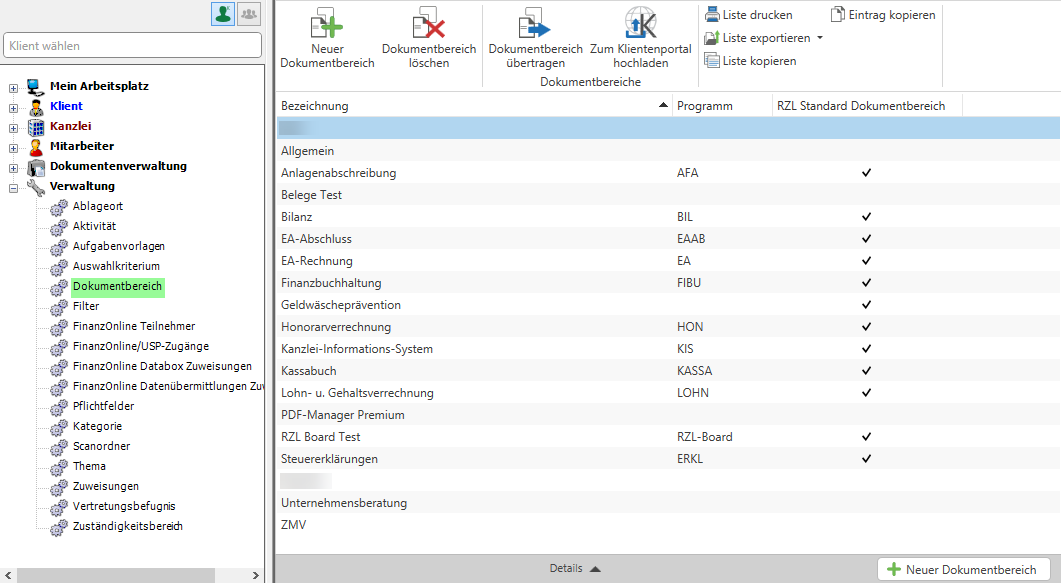Viewport: 1061px width, 583px height.
Task: Click Zum Klientenportal hochladen icon
Action: 641,24
